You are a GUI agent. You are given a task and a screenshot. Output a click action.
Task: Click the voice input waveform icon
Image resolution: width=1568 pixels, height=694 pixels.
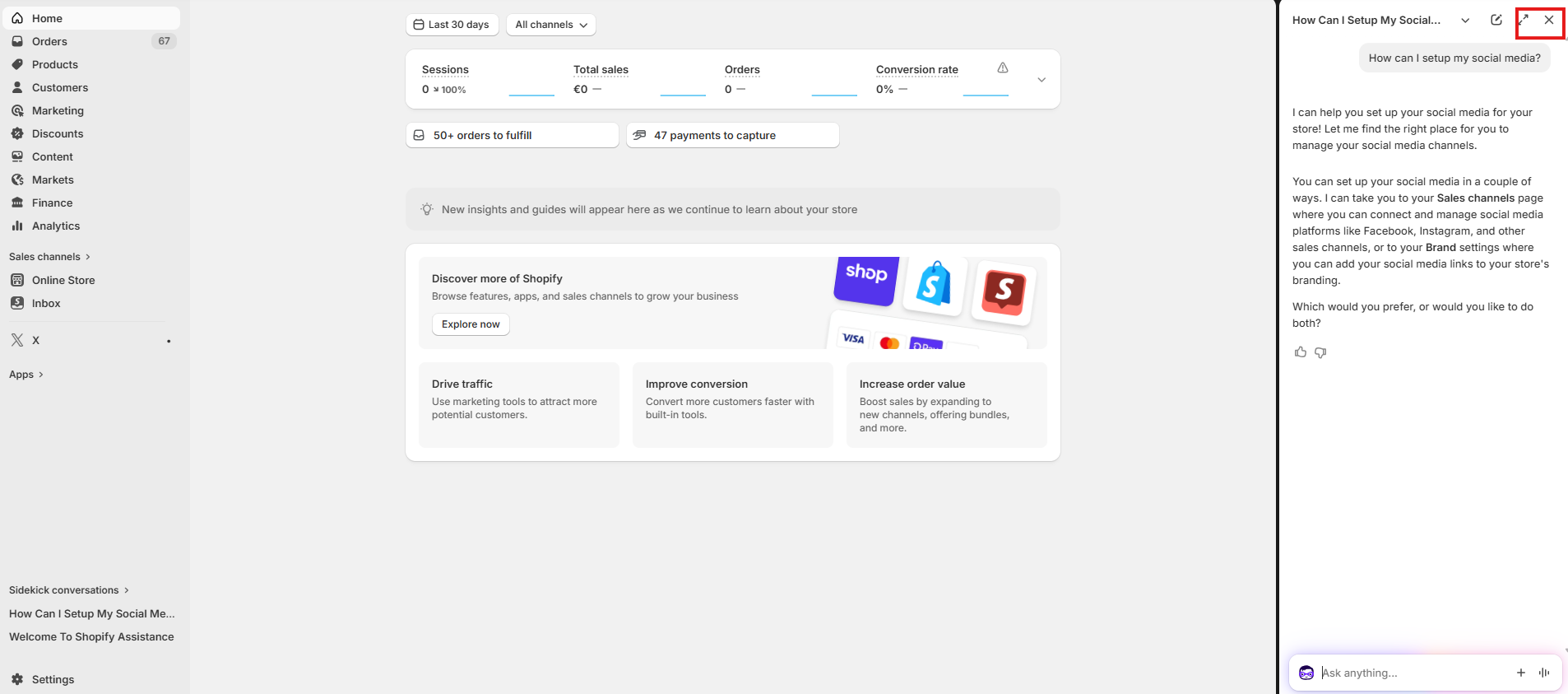click(1544, 673)
